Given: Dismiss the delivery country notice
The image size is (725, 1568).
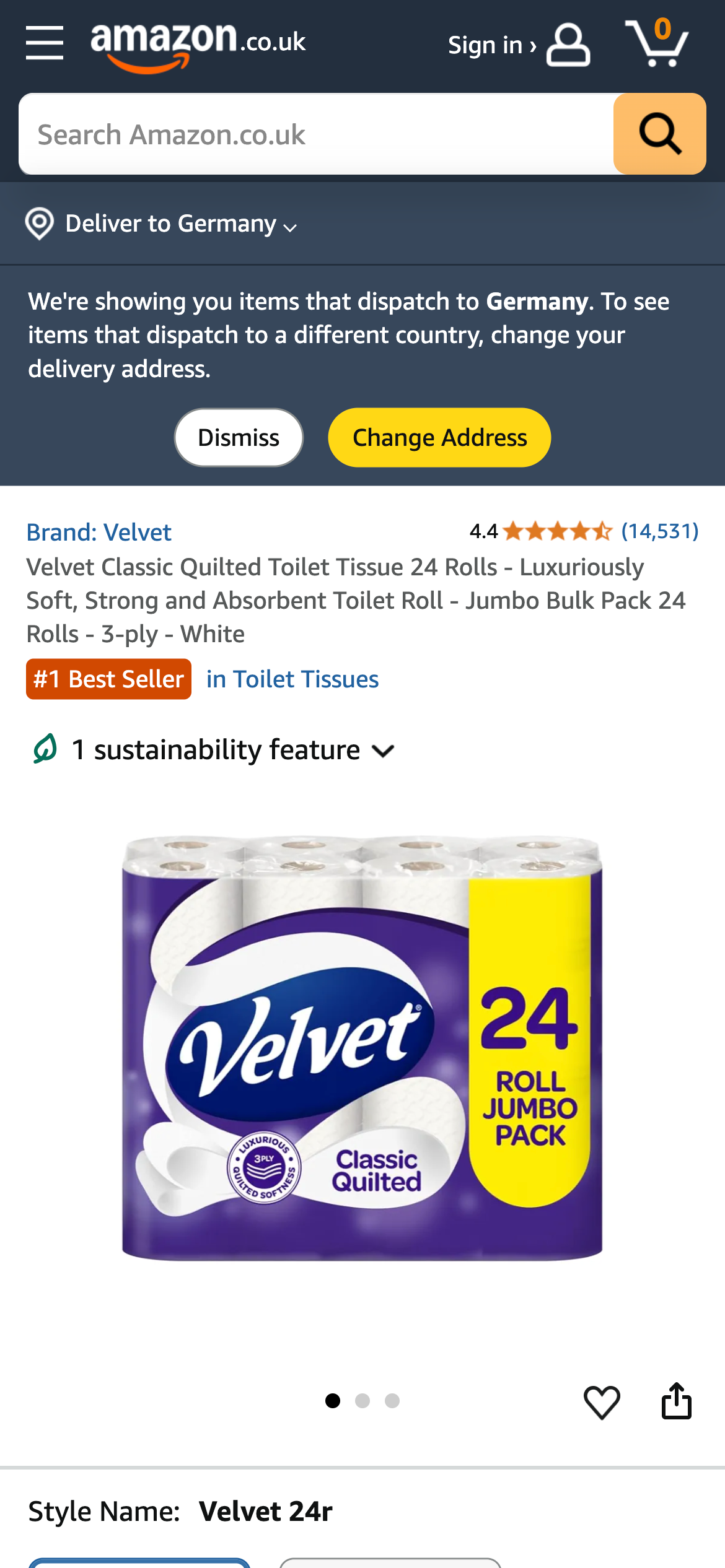Looking at the screenshot, I should coord(239,437).
